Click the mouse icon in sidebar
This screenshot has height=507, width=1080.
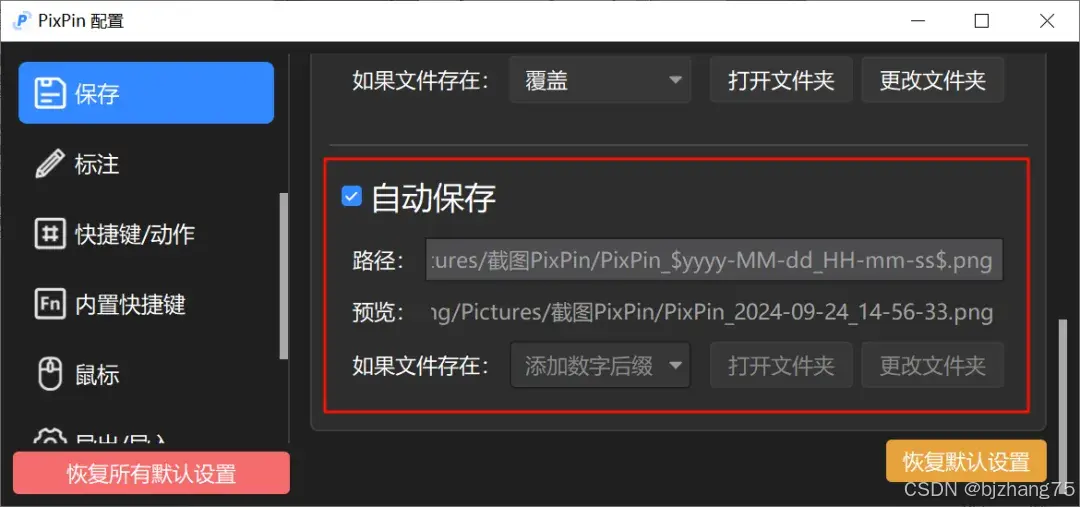point(50,375)
